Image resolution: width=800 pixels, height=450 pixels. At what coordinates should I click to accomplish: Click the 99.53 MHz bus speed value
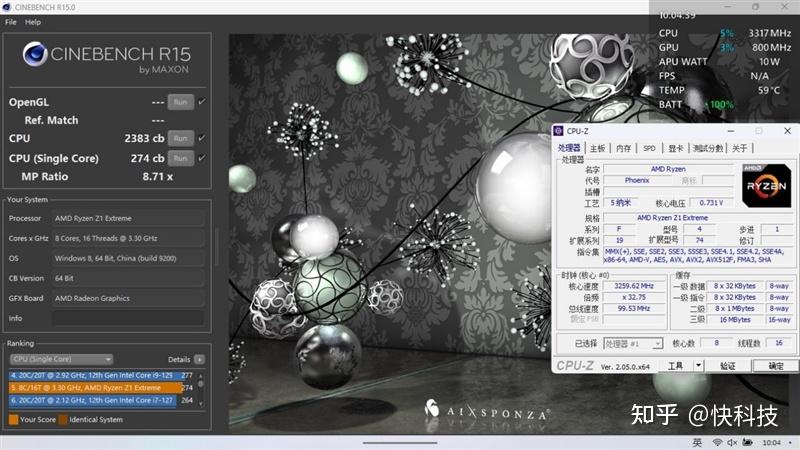pos(634,309)
